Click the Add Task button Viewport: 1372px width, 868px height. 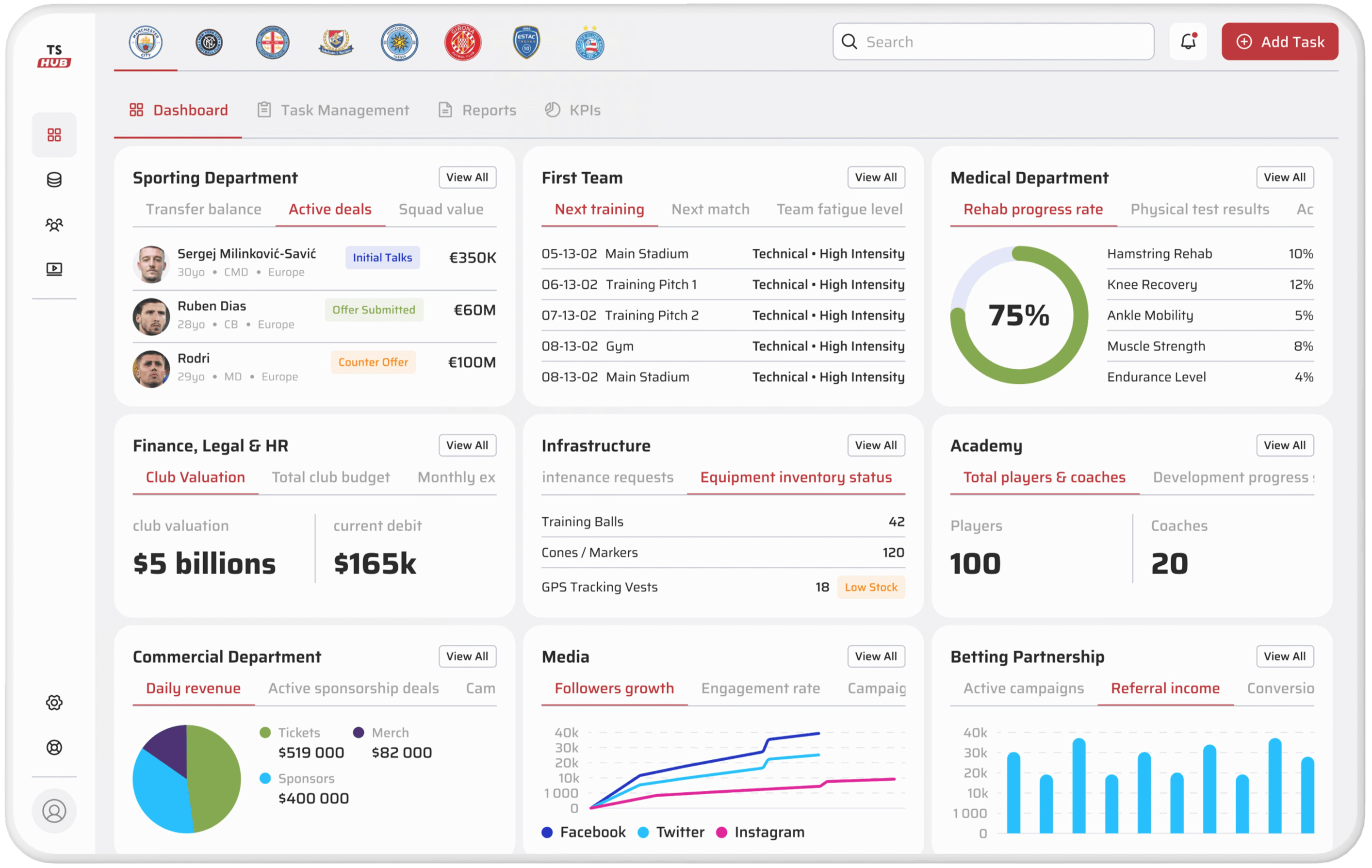pos(1280,42)
